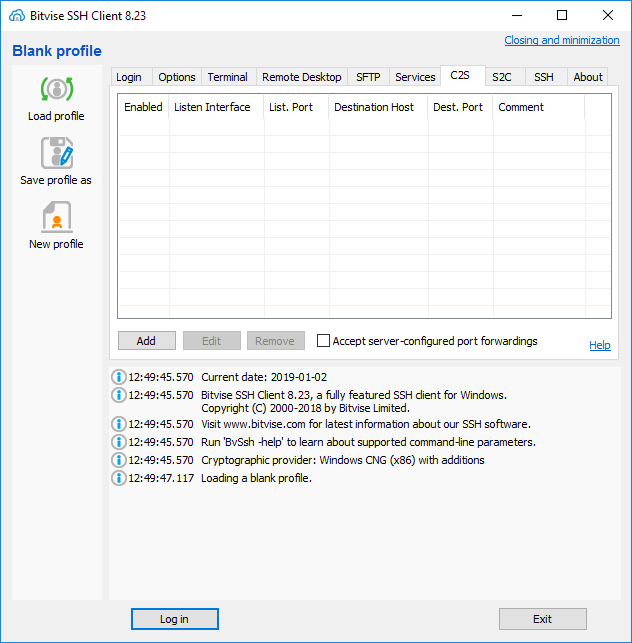This screenshot has width=632, height=643.
Task: Click info icon beside Bitvise SSH Client 8.23 log entry
Action: 119,395
